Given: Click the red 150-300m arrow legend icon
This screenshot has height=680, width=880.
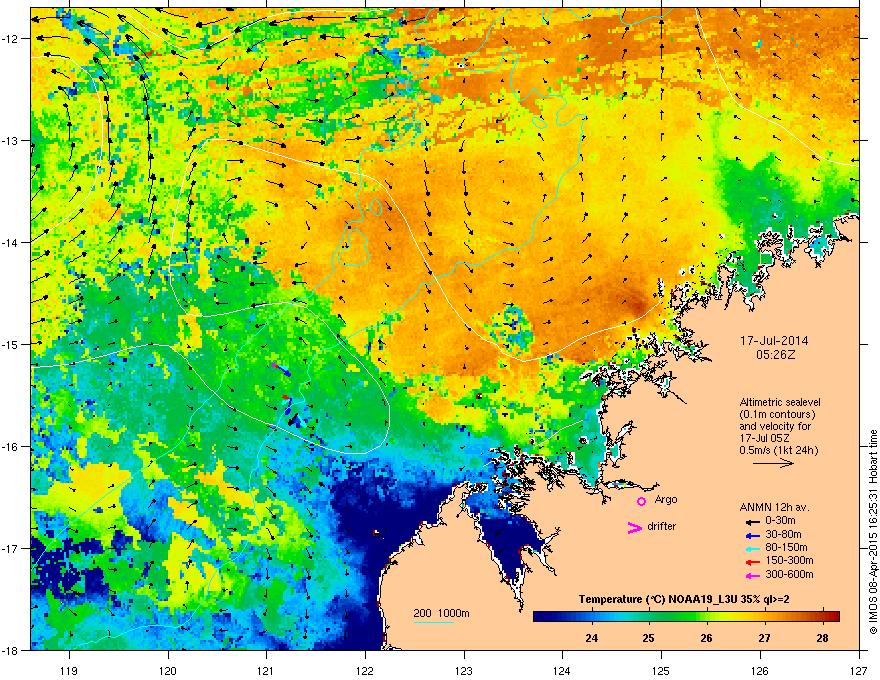Looking at the screenshot, I should 753,561.
